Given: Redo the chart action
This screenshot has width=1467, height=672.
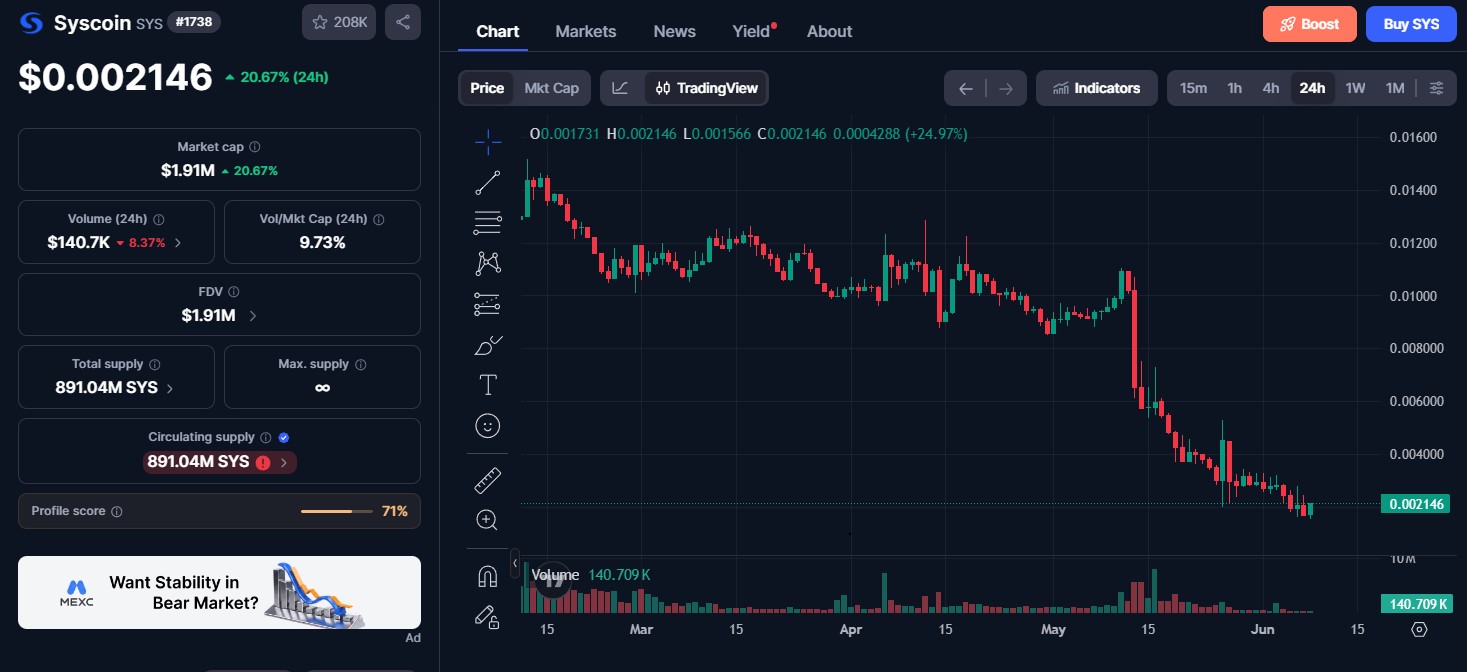Looking at the screenshot, I should pos(1006,89).
